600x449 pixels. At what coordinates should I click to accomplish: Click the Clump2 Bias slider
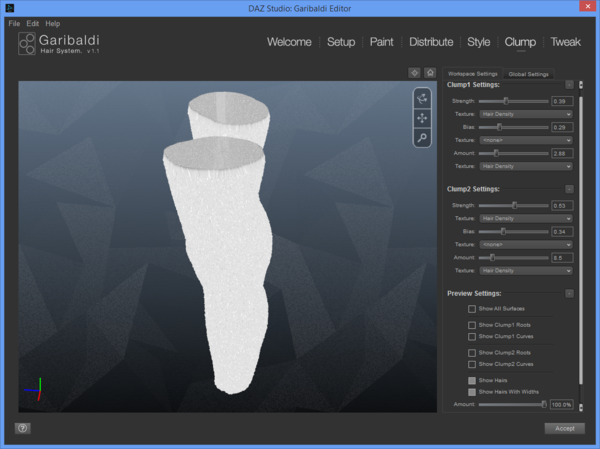click(514, 232)
